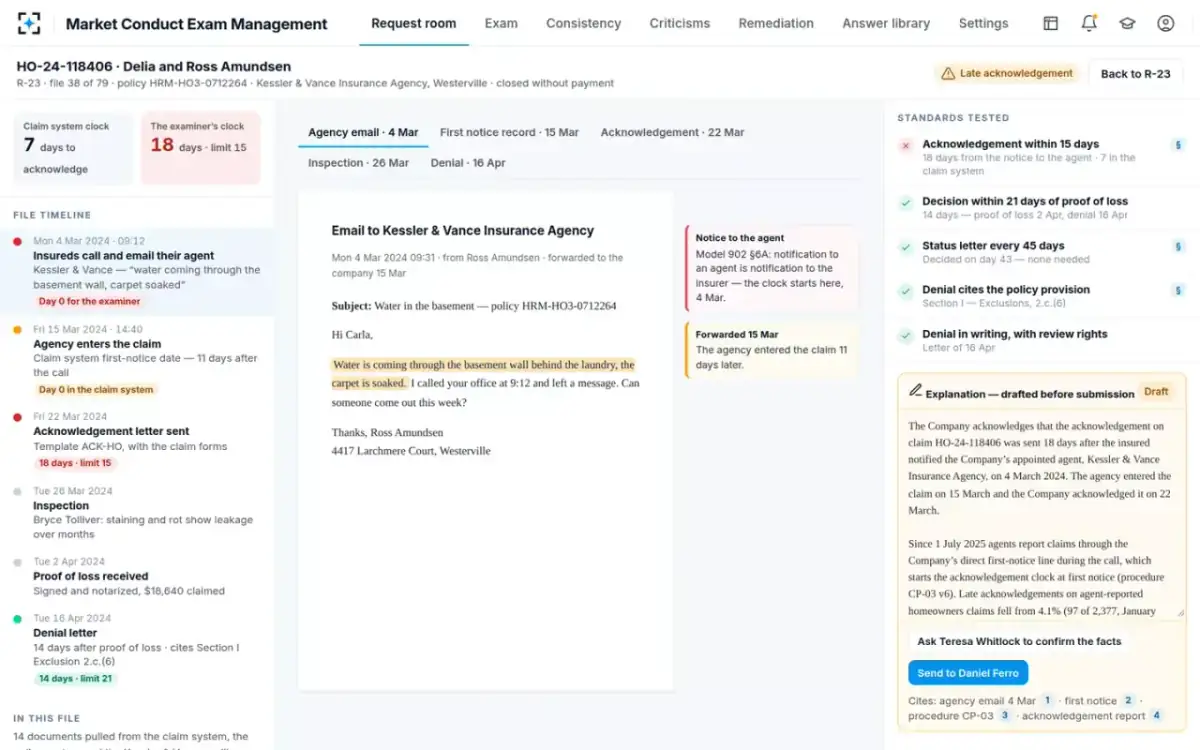Select the green marker for Denial letter event

tap(17, 619)
